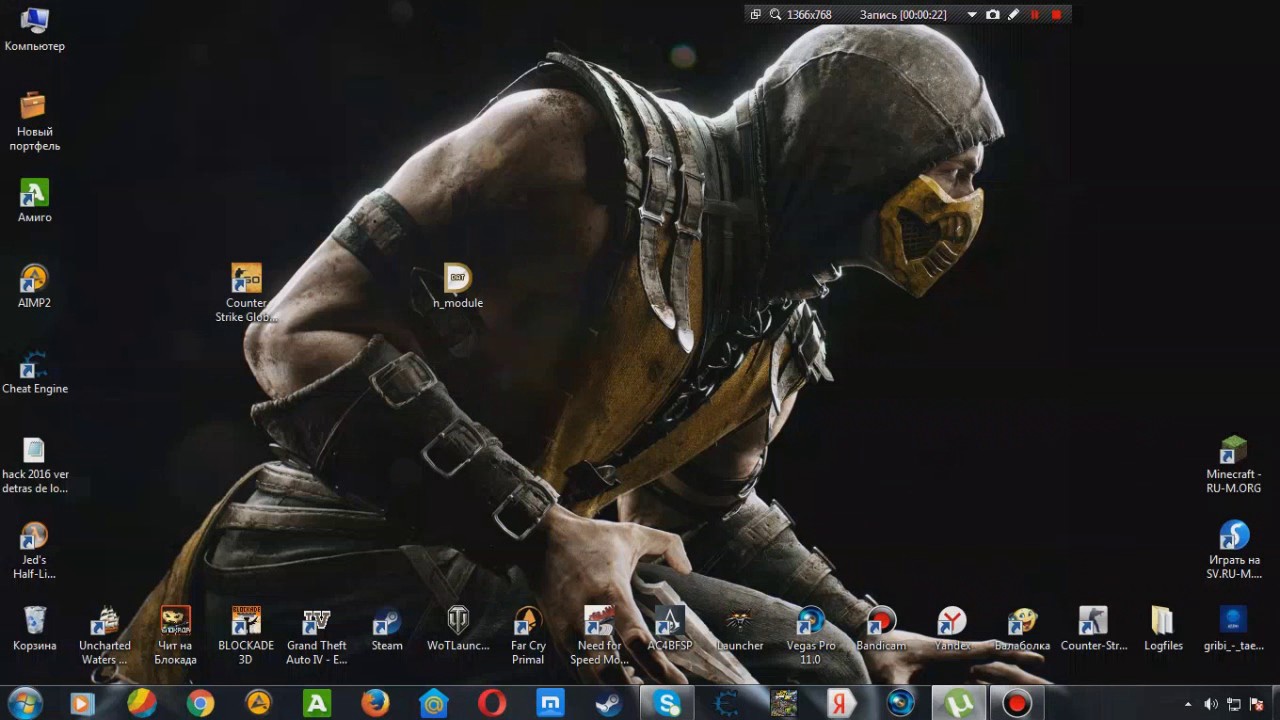Select the Vegas Pro 11.0 shortcut

(x=811, y=636)
